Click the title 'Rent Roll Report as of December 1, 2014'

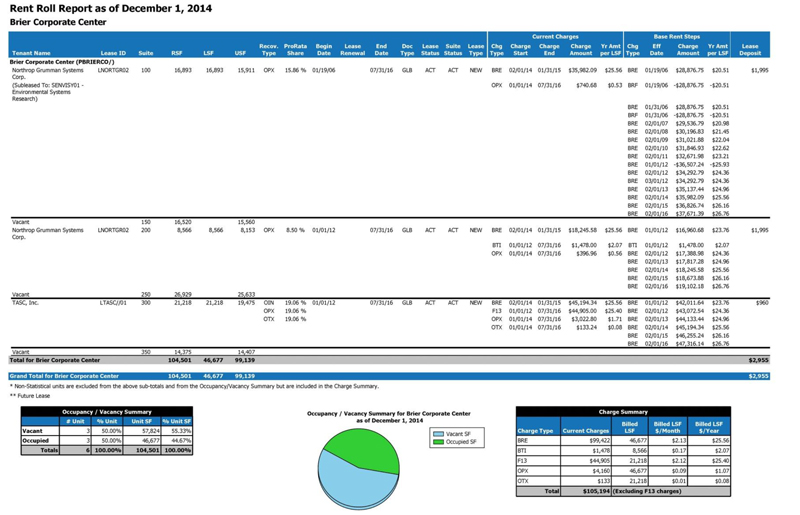pos(111,9)
